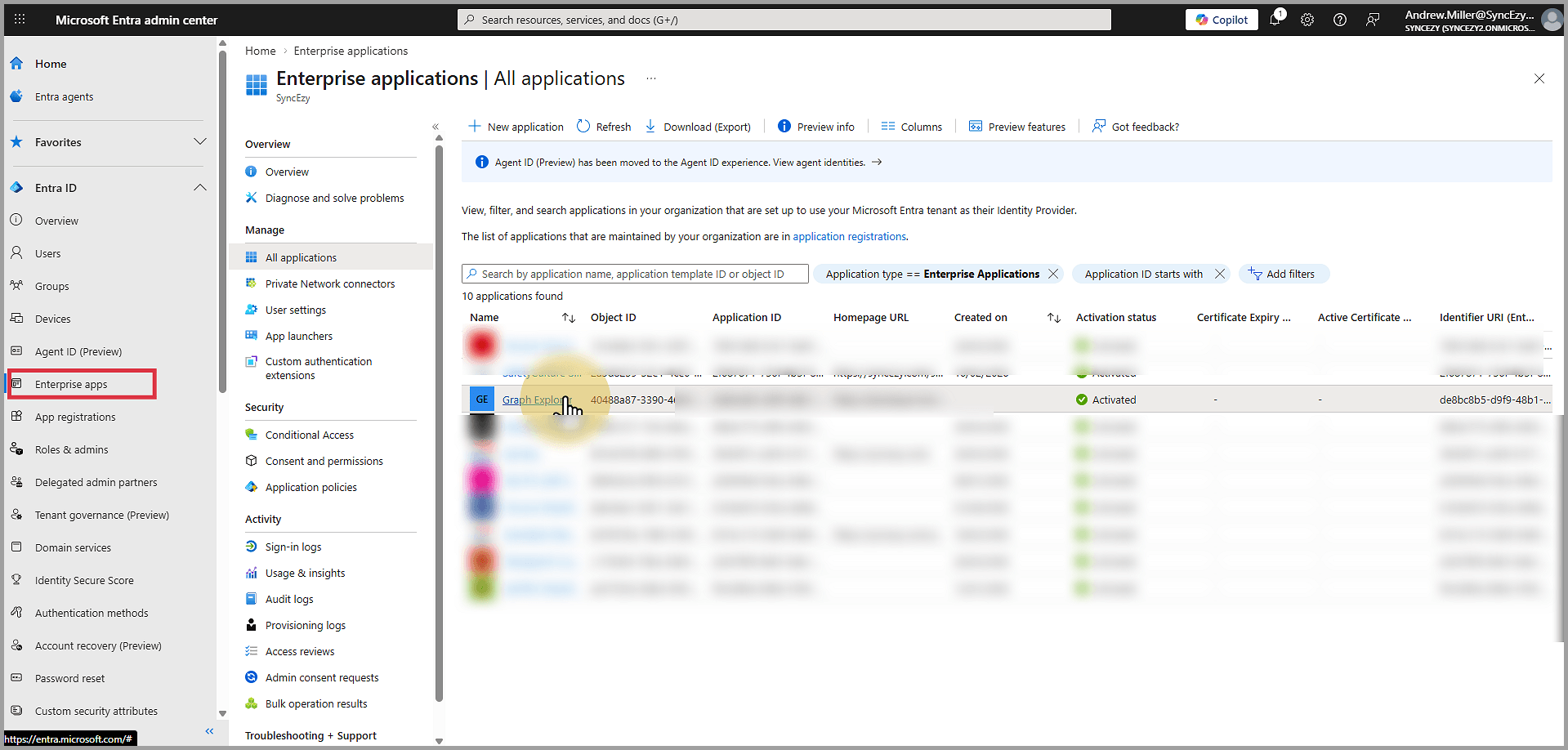Open App registrations
Viewport: 1568px width, 750px height.
point(75,417)
